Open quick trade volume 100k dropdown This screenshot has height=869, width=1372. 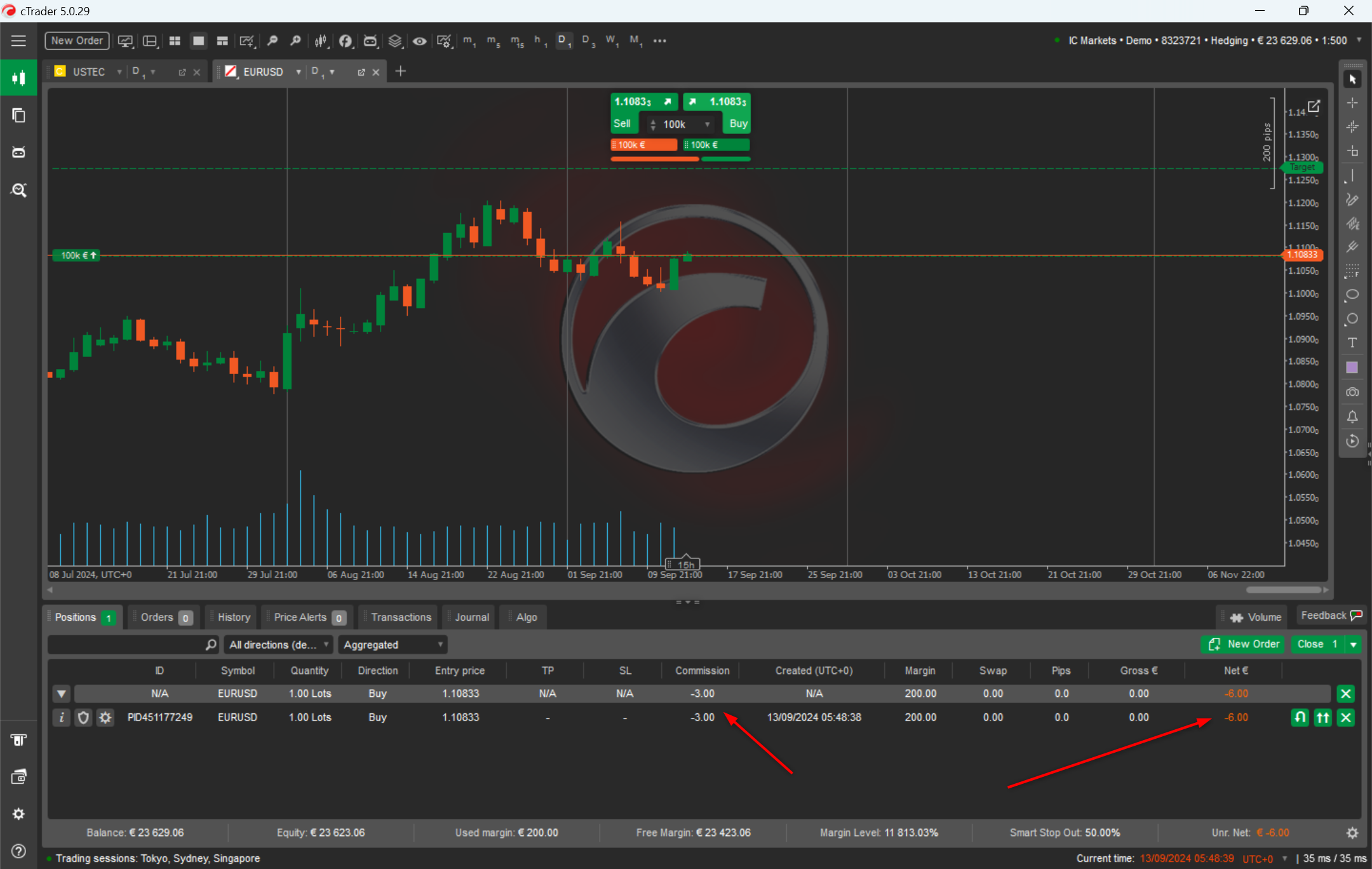(x=707, y=125)
